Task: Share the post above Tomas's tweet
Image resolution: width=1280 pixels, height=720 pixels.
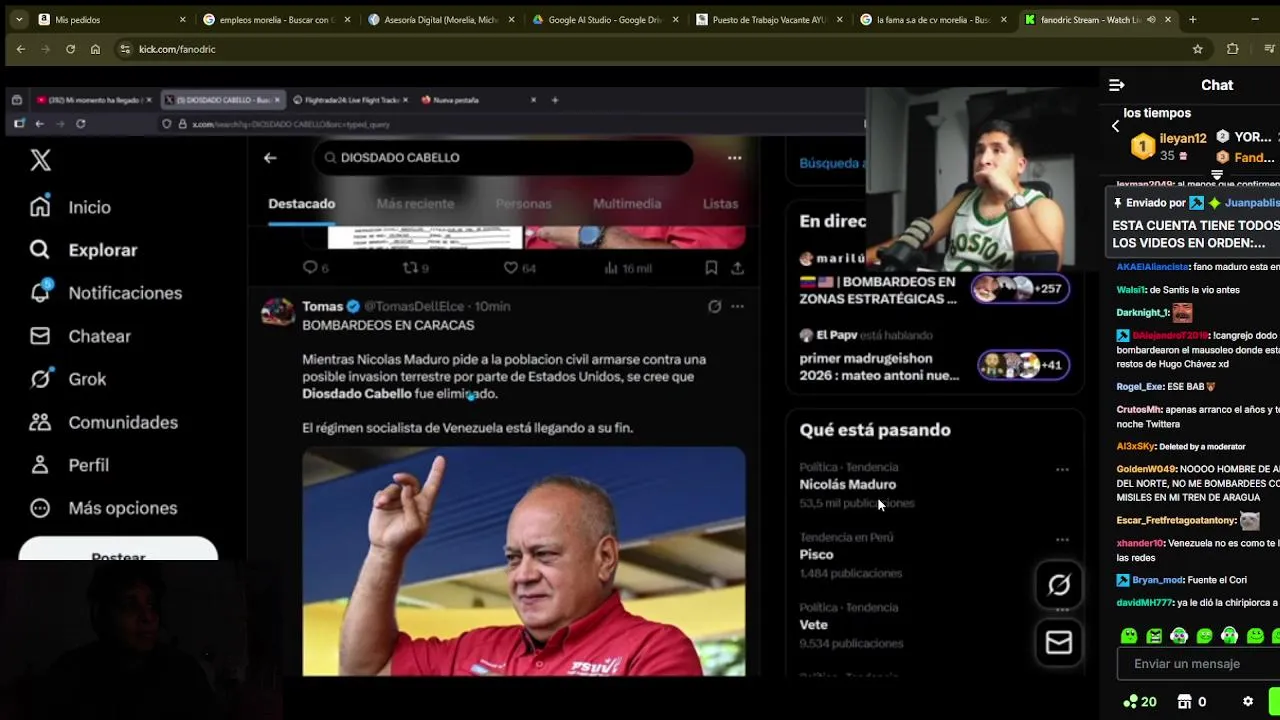Action: point(737,268)
